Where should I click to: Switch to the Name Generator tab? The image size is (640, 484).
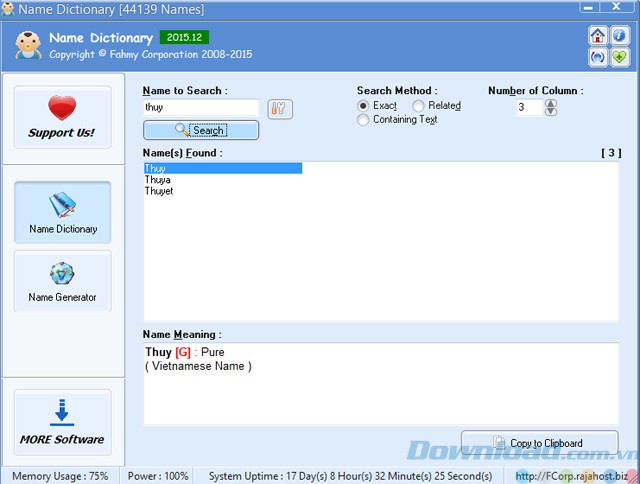62,281
